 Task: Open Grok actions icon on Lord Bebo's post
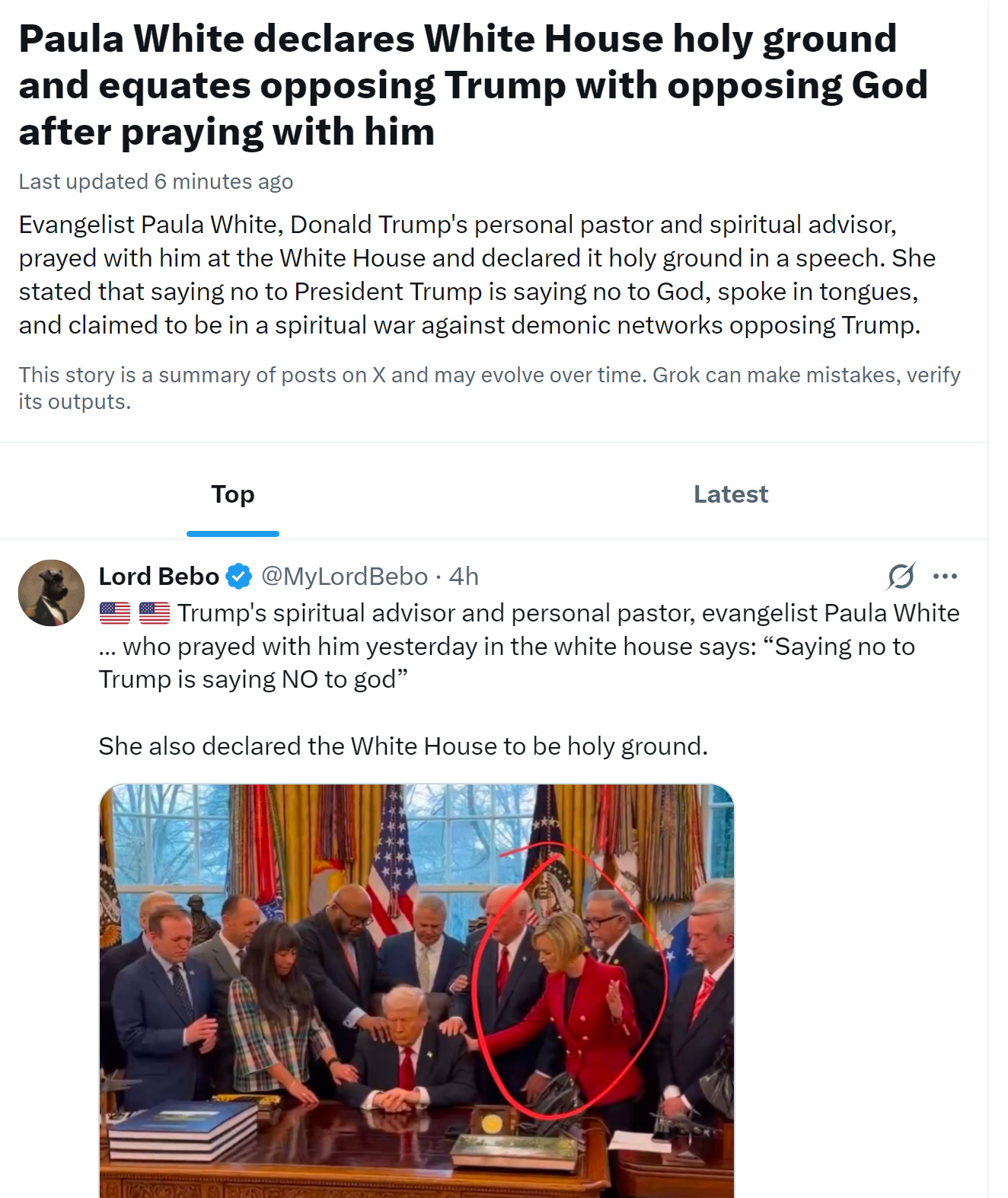click(901, 577)
